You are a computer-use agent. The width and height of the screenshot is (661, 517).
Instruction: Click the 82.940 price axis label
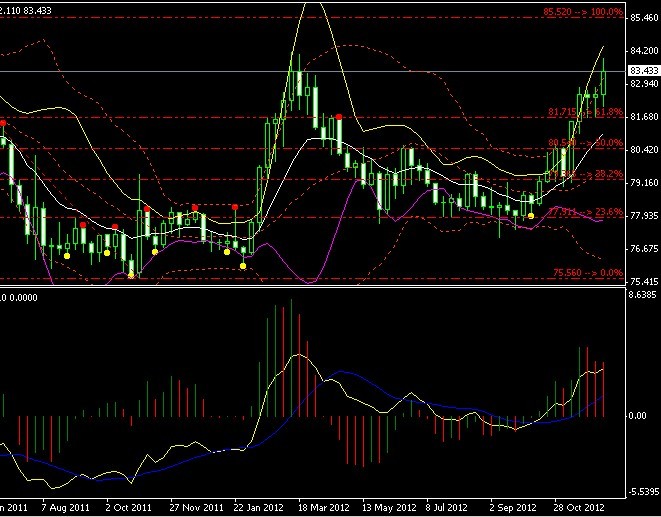pyautogui.click(x=644, y=83)
